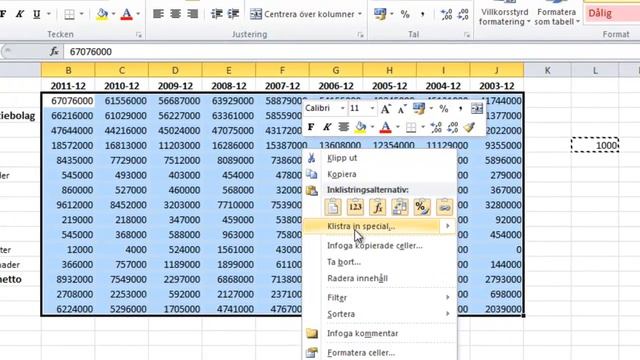
Task: Click format painter in mini toolbar
Action: 469,127
